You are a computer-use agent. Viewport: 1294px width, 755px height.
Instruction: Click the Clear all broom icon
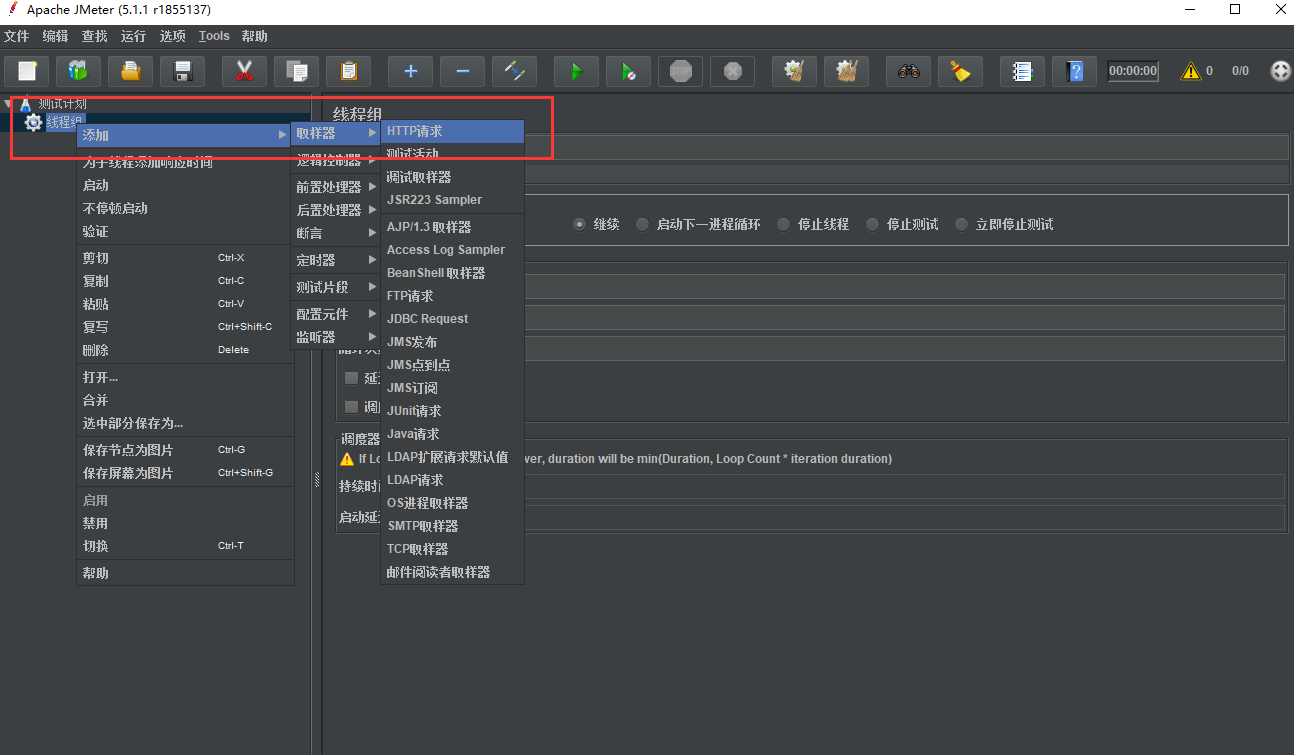coord(960,71)
